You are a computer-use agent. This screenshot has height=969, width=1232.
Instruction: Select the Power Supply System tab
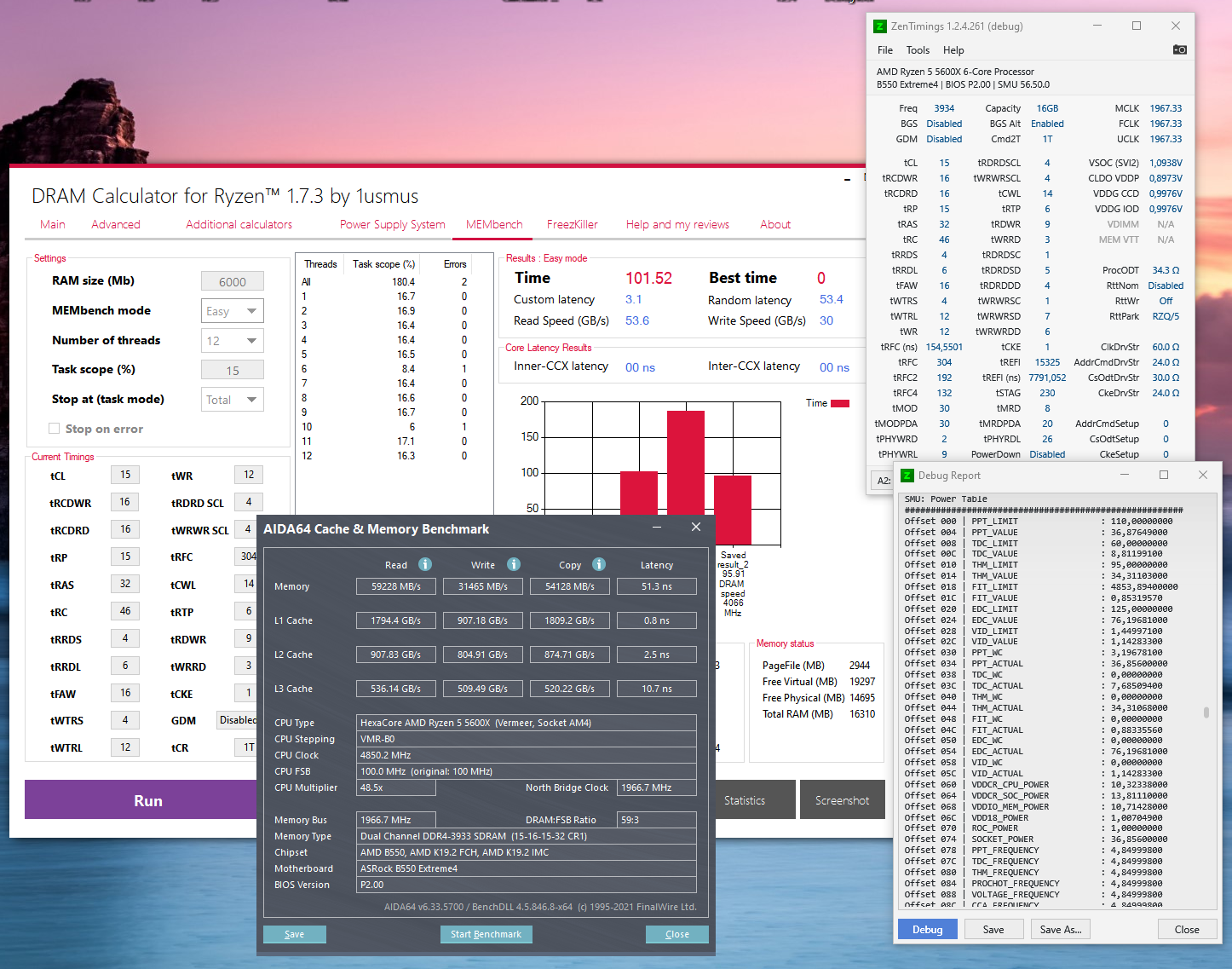tap(393, 224)
